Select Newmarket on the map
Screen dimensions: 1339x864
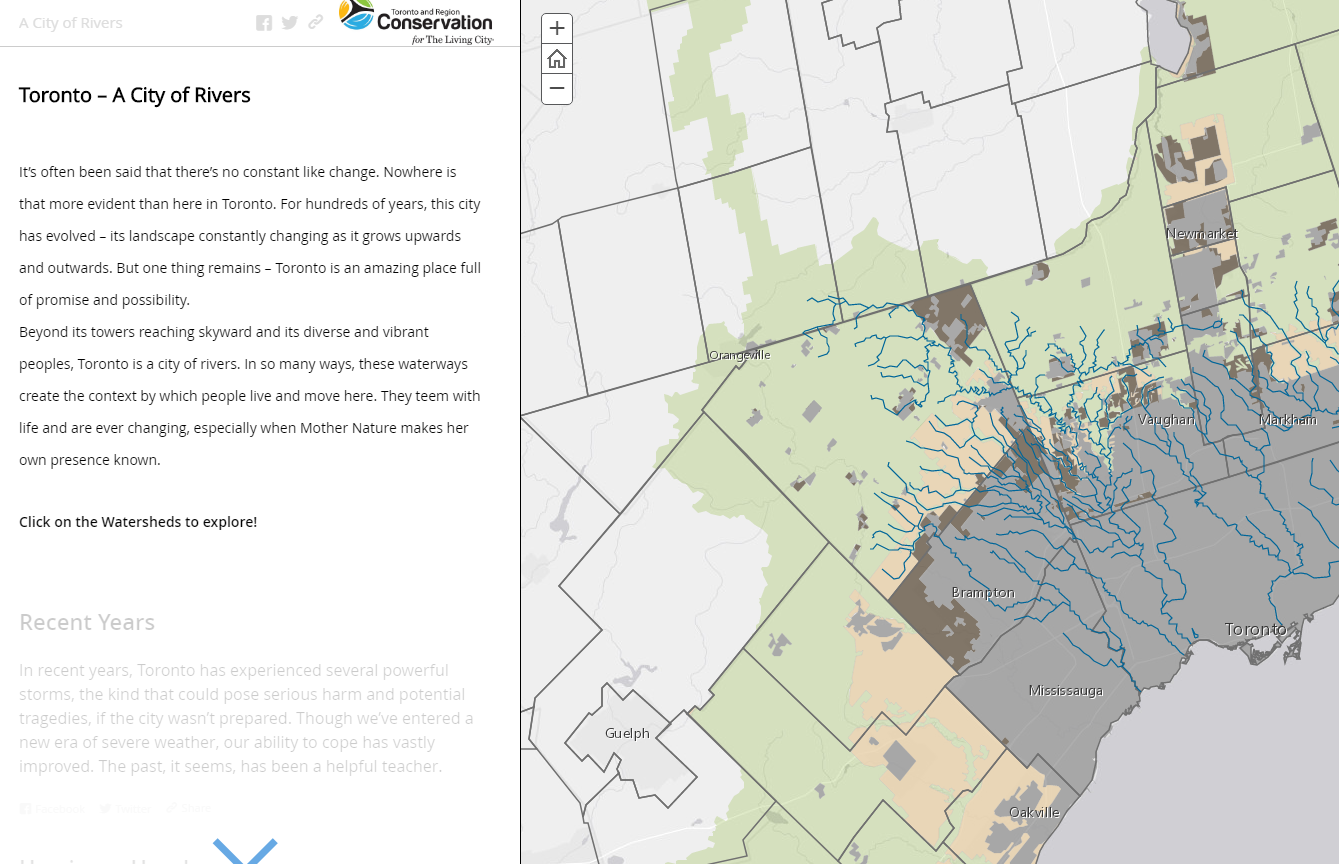click(x=1202, y=234)
